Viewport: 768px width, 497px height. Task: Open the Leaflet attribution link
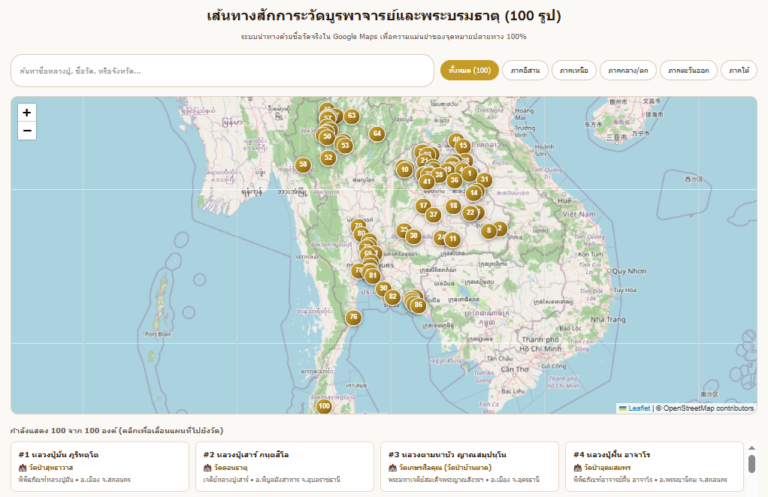(639, 408)
